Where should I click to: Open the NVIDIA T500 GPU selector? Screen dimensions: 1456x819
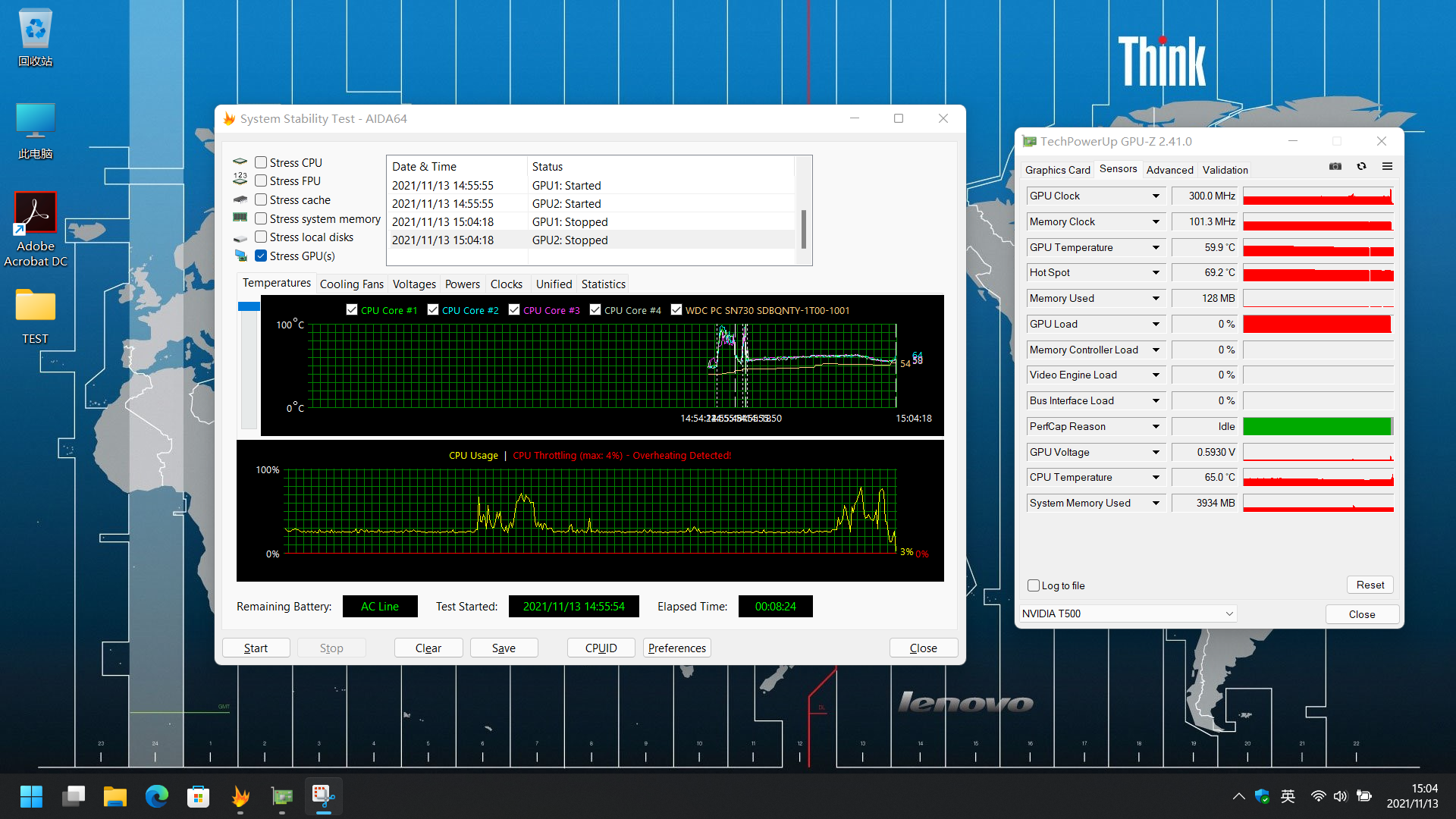click(x=1128, y=613)
